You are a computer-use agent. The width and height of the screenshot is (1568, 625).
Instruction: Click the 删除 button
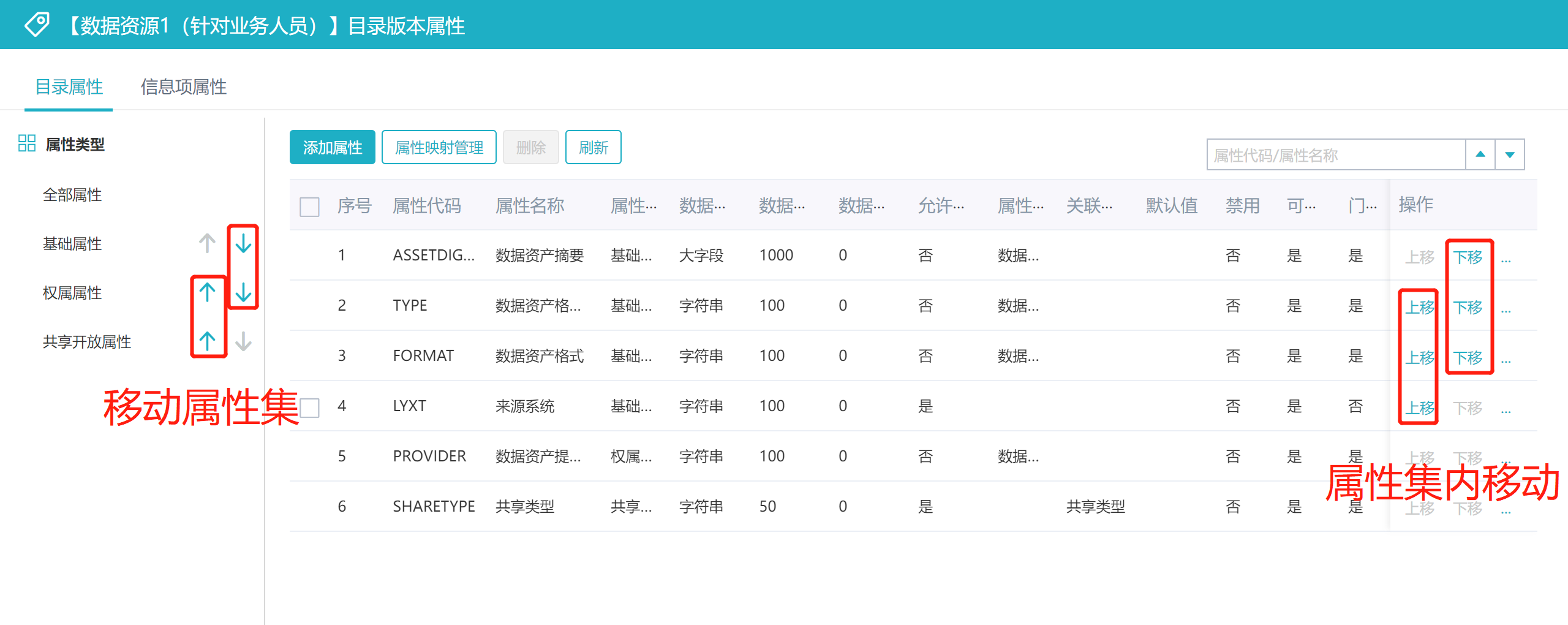point(531,147)
